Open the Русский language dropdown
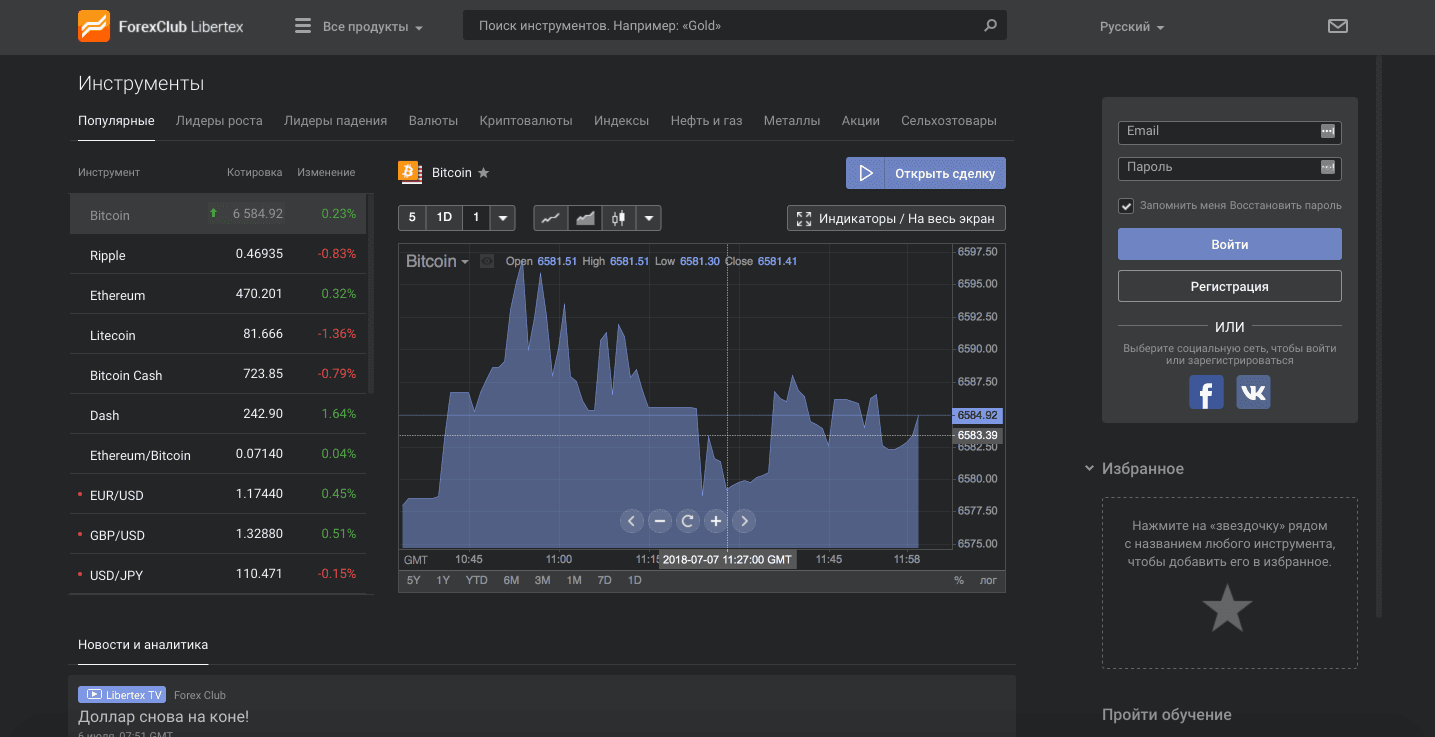The image size is (1435, 737). tap(1132, 27)
